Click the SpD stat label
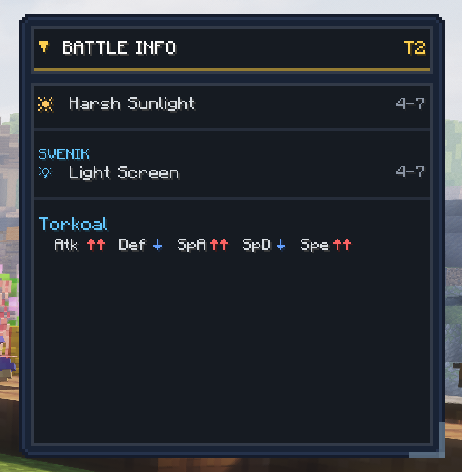 click(x=256, y=245)
